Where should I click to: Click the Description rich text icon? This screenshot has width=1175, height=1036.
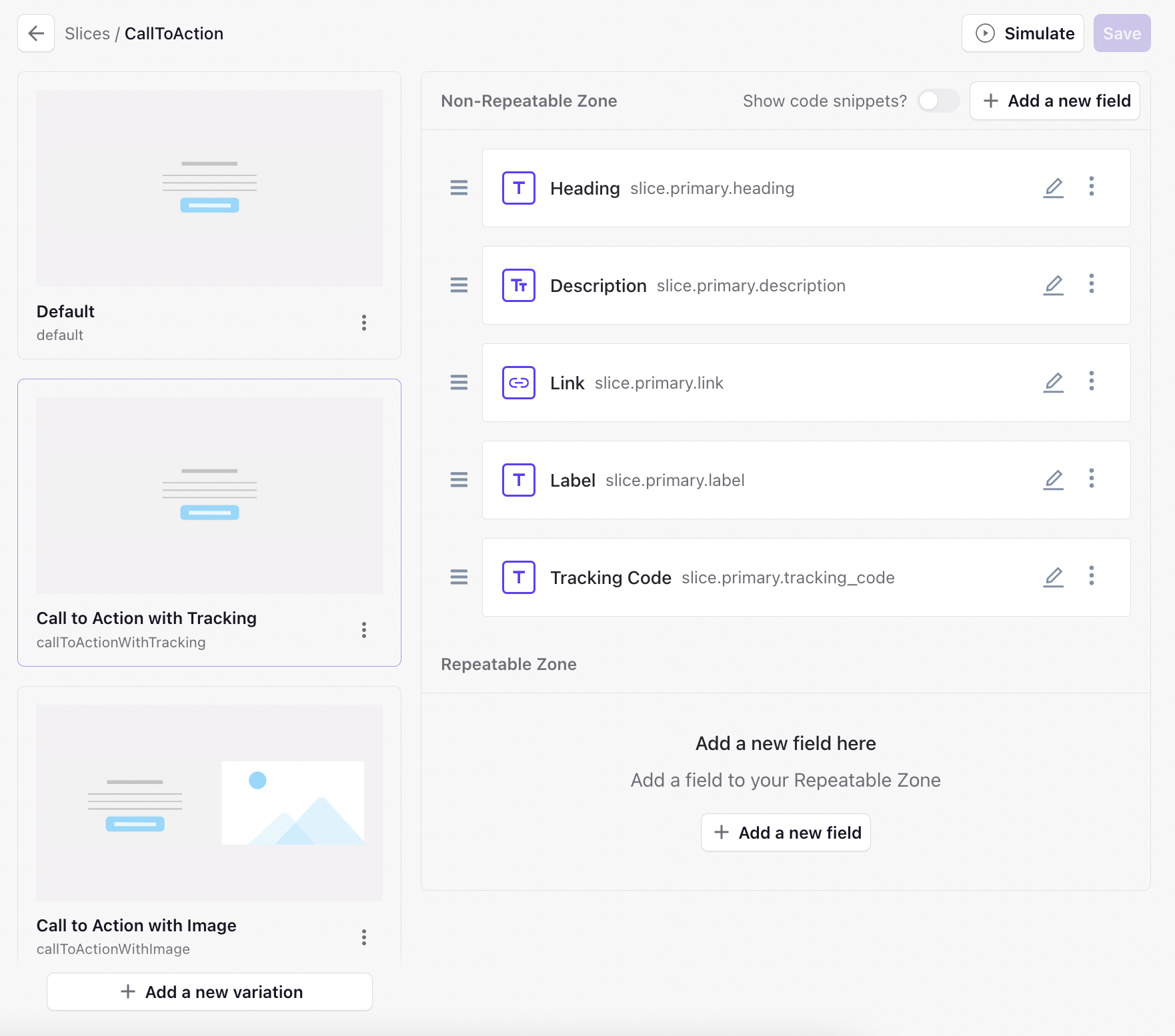[x=518, y=285]
